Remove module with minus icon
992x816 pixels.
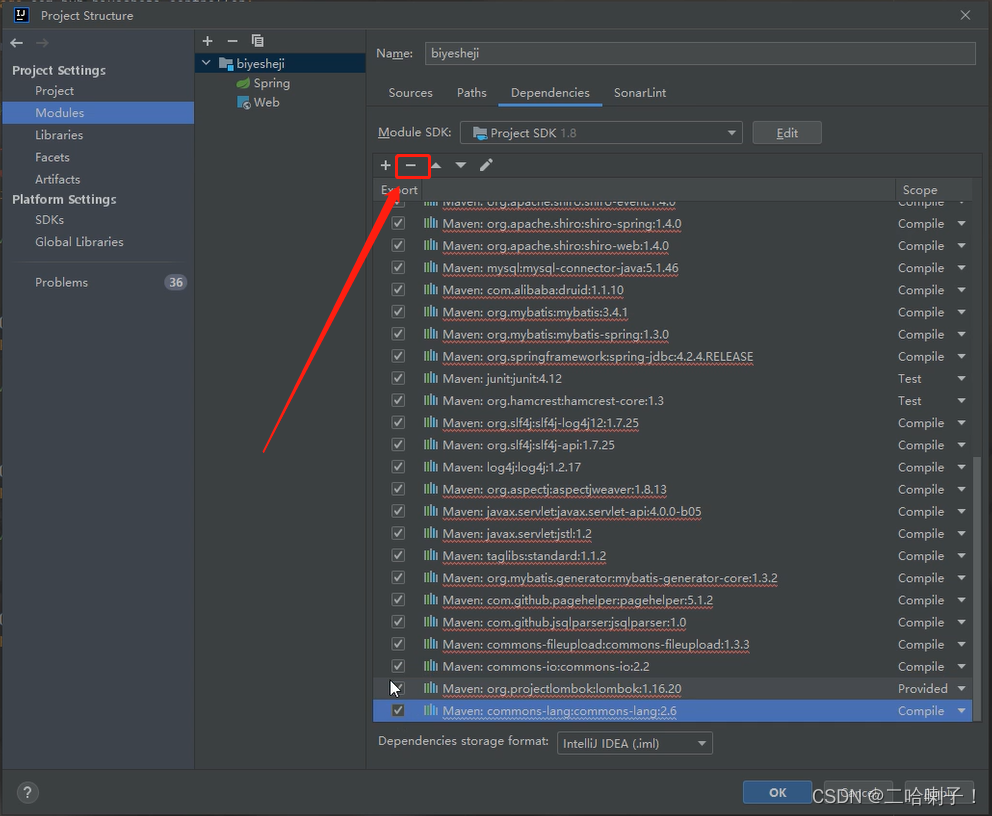pos(232,41)
